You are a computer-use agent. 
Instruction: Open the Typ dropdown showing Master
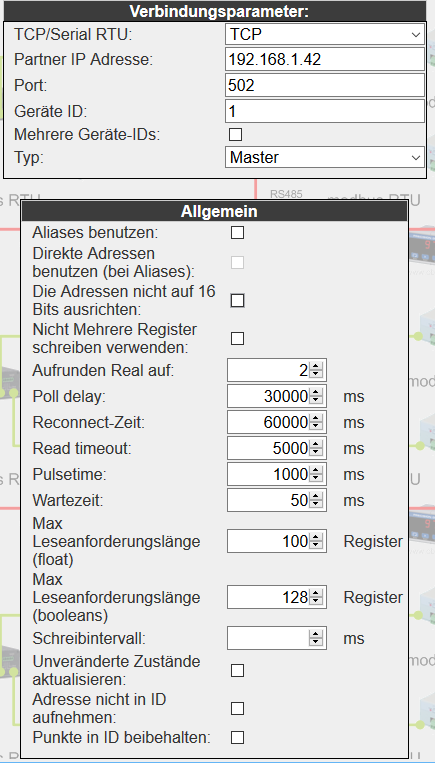(325, 158)
